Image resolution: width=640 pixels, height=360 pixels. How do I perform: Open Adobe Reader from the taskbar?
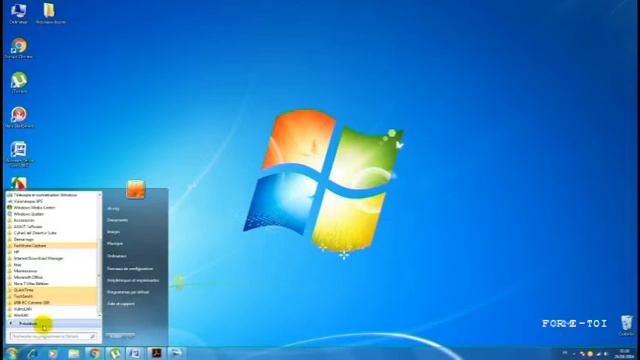coord(156,353)
